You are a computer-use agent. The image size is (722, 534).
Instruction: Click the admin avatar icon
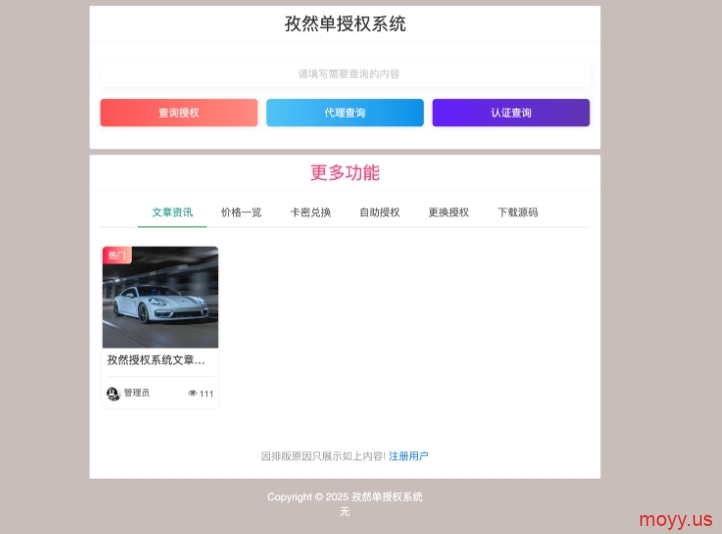[x=113, y=393]
